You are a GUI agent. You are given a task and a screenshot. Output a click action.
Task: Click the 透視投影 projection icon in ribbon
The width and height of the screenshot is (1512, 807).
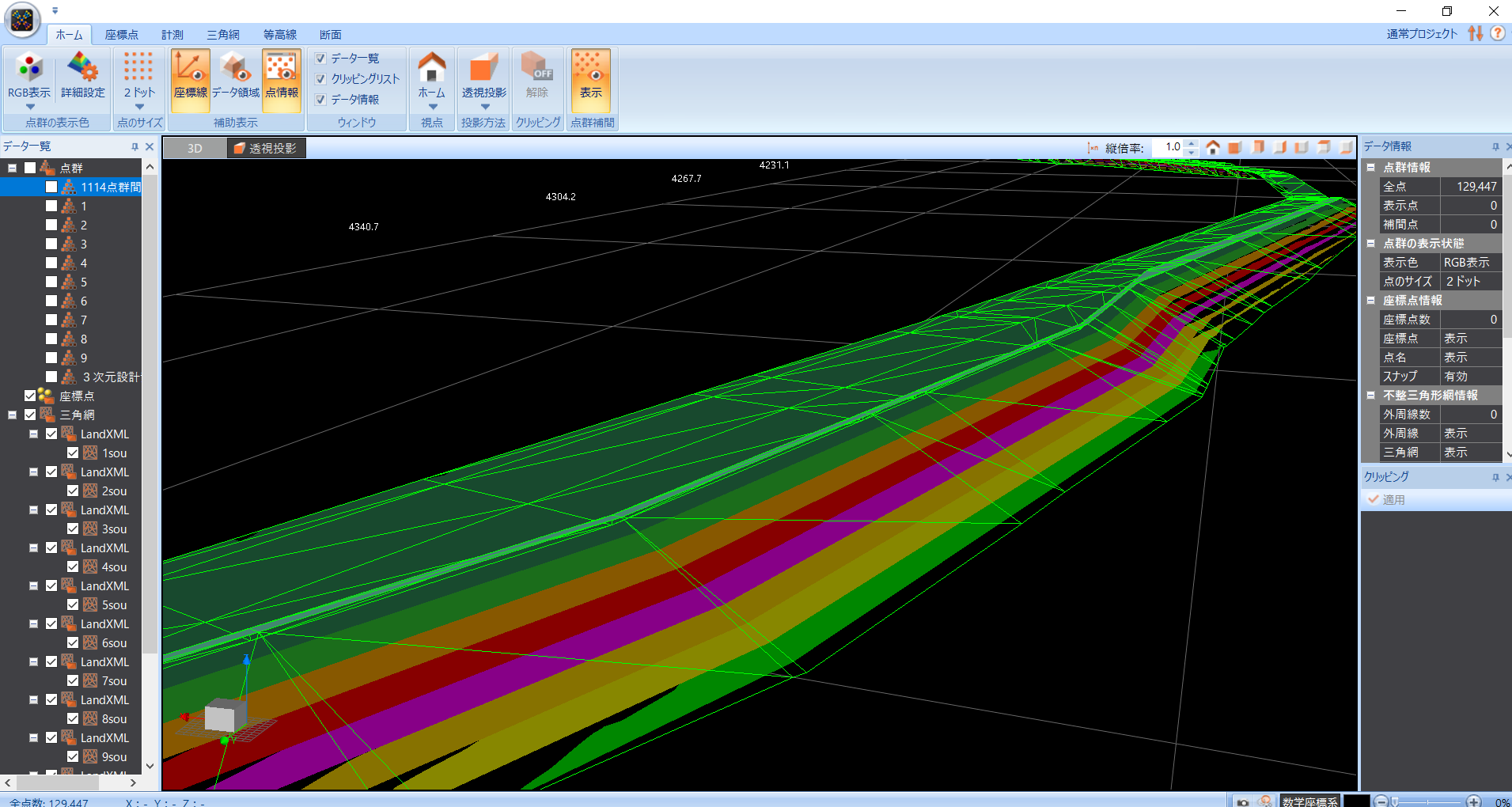coord(483,70)
